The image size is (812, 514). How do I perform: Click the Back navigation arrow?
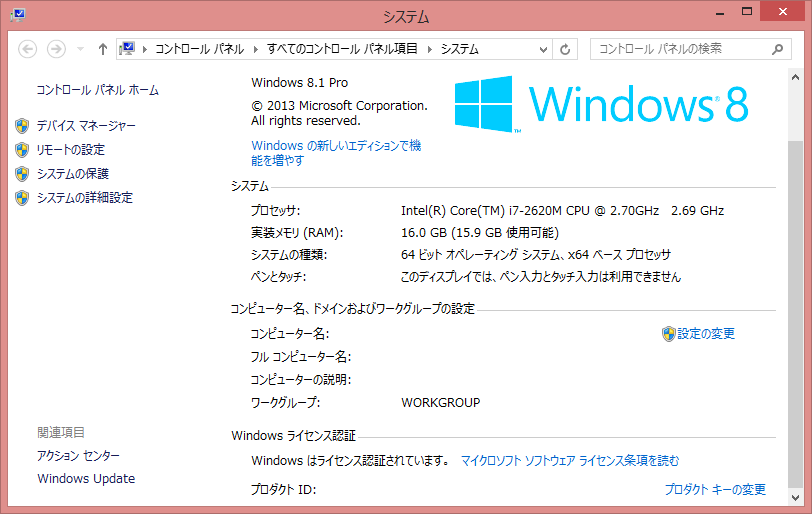[28, 49]
